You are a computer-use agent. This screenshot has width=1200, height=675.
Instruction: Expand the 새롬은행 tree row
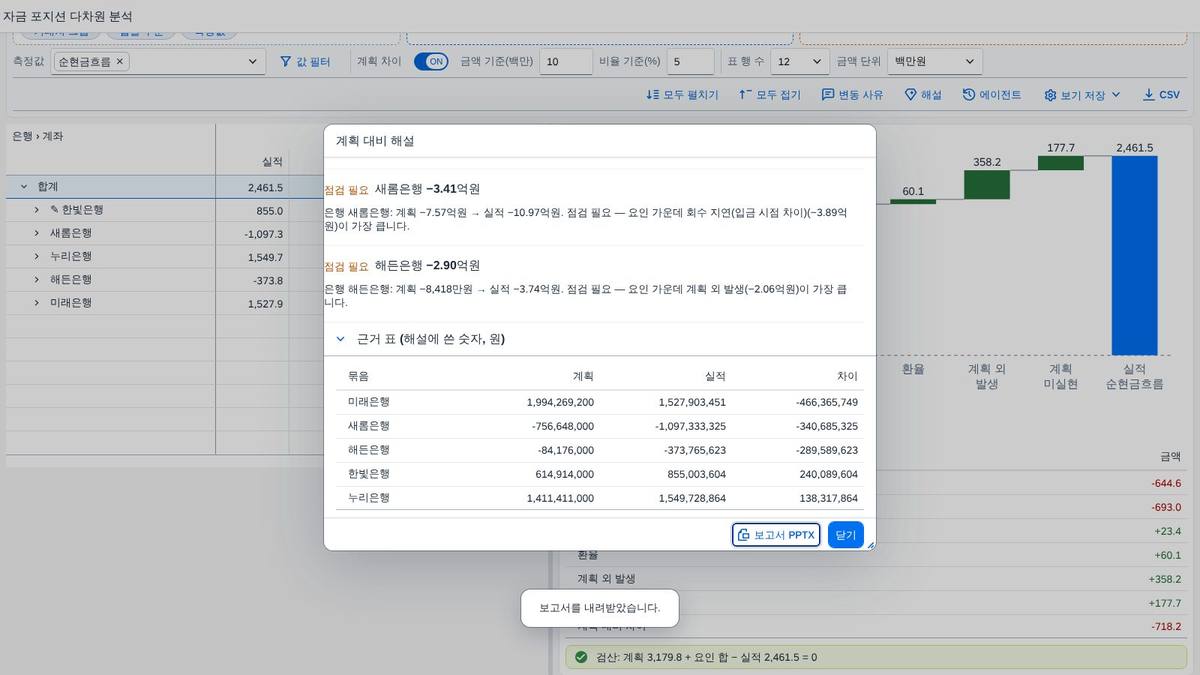point(37,233)
